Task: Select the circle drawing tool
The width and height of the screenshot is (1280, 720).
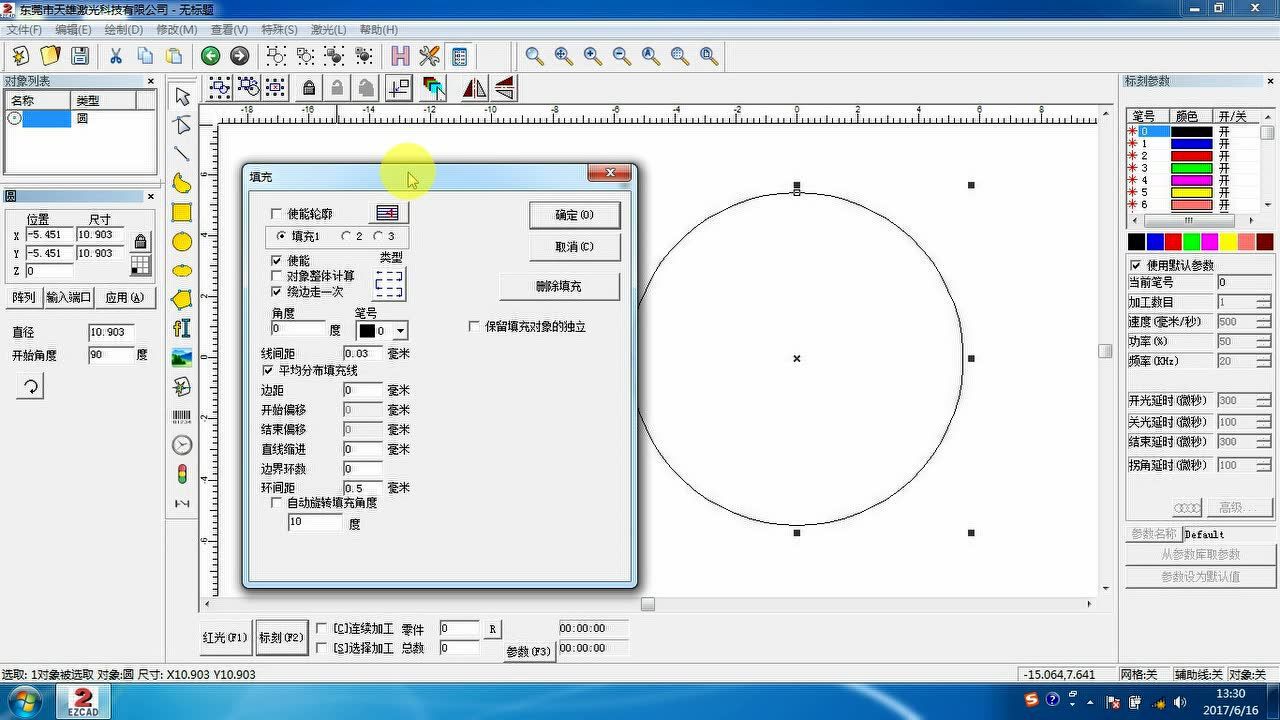Action: click(182, 241)
